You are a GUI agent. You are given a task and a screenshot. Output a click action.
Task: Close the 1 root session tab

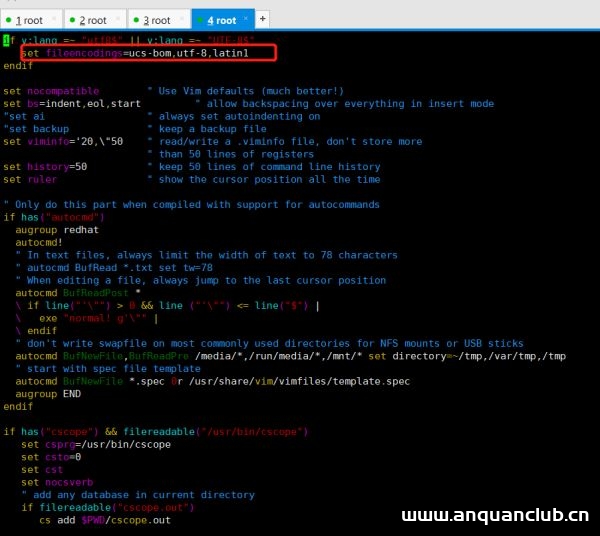coord(54,20)
